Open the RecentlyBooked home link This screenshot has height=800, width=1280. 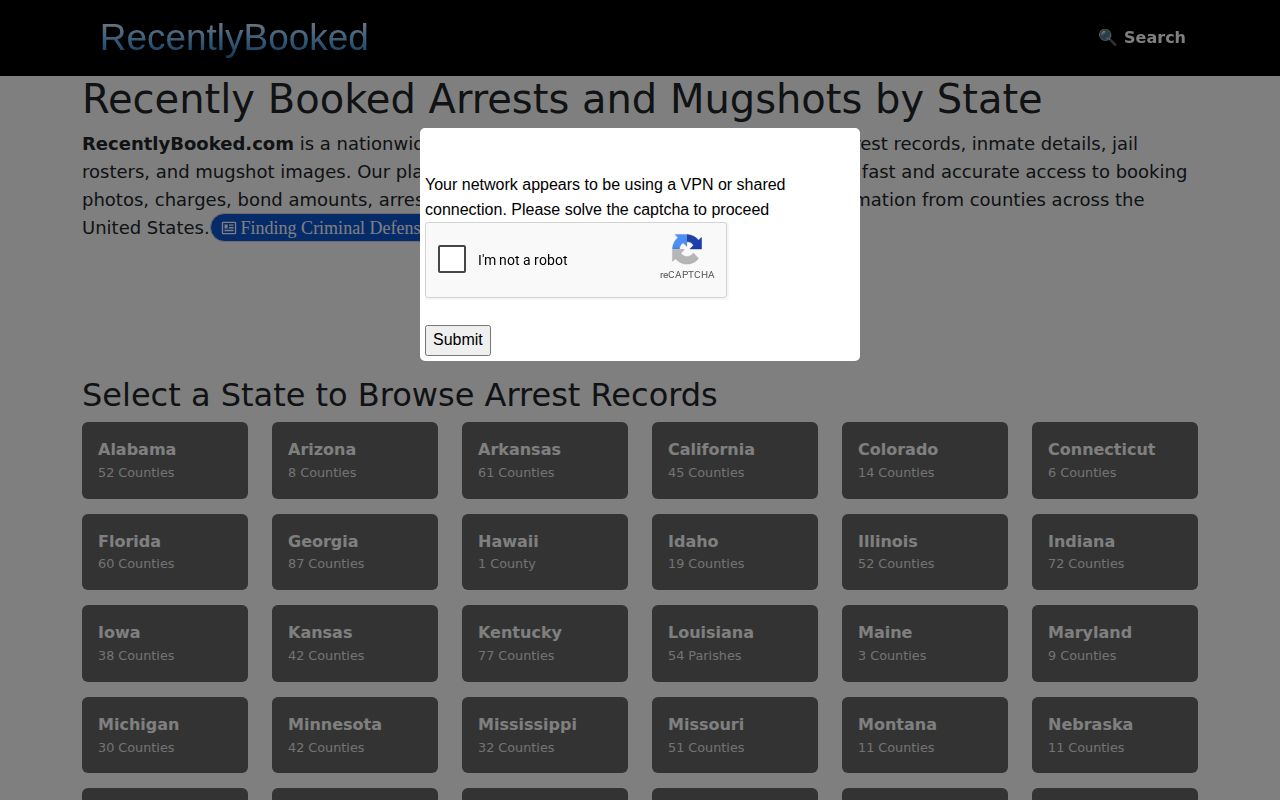point(234,37)
